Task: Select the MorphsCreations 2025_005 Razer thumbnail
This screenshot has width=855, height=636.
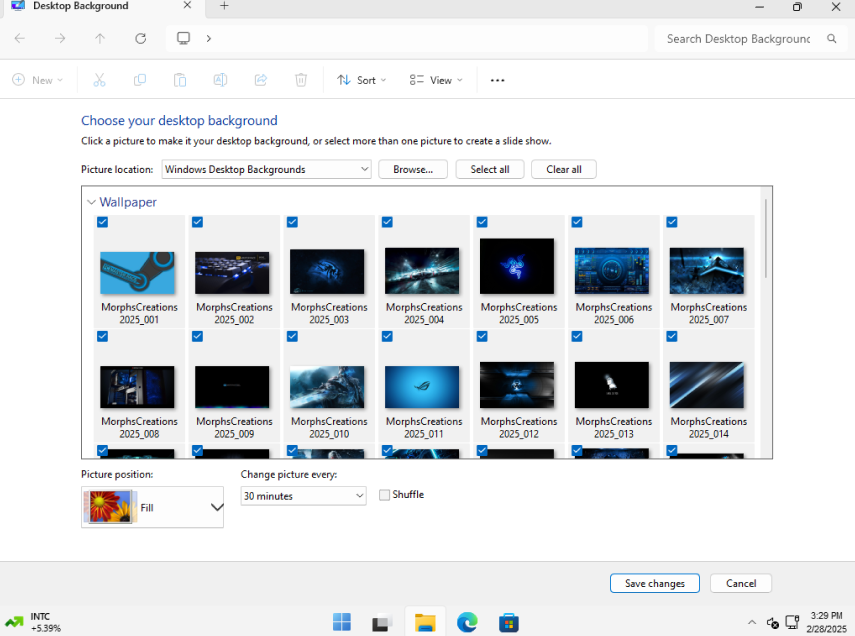Action: click(x=517, y=266)
